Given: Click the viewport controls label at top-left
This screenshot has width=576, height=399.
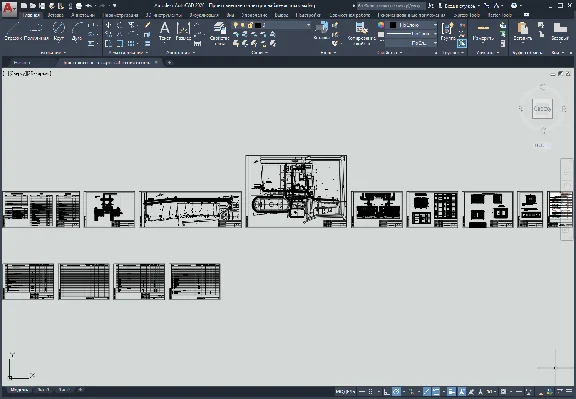Looking at the screenshot, I should (x=28, y=74).
